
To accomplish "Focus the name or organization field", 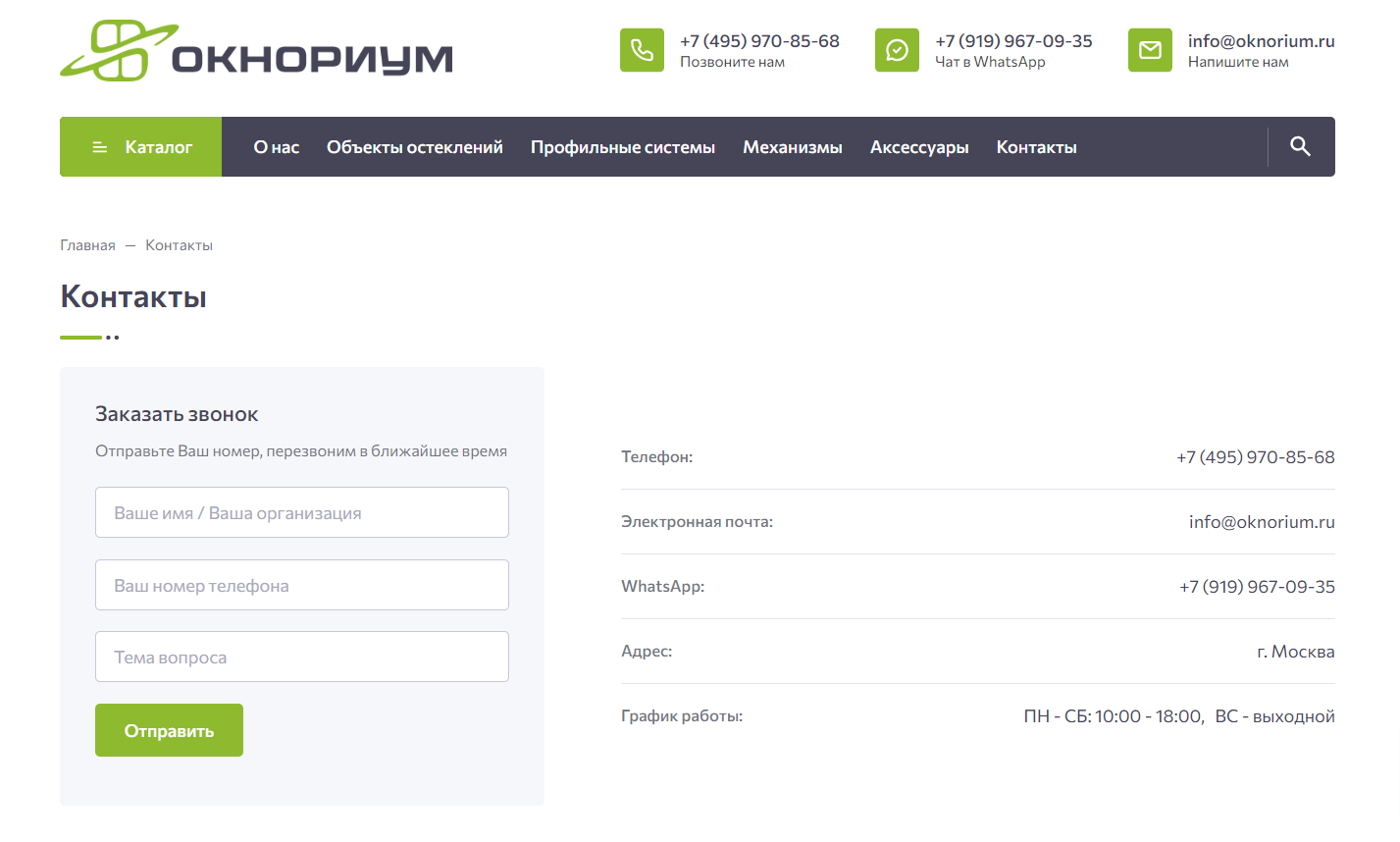I will click(x=301, y=512).
